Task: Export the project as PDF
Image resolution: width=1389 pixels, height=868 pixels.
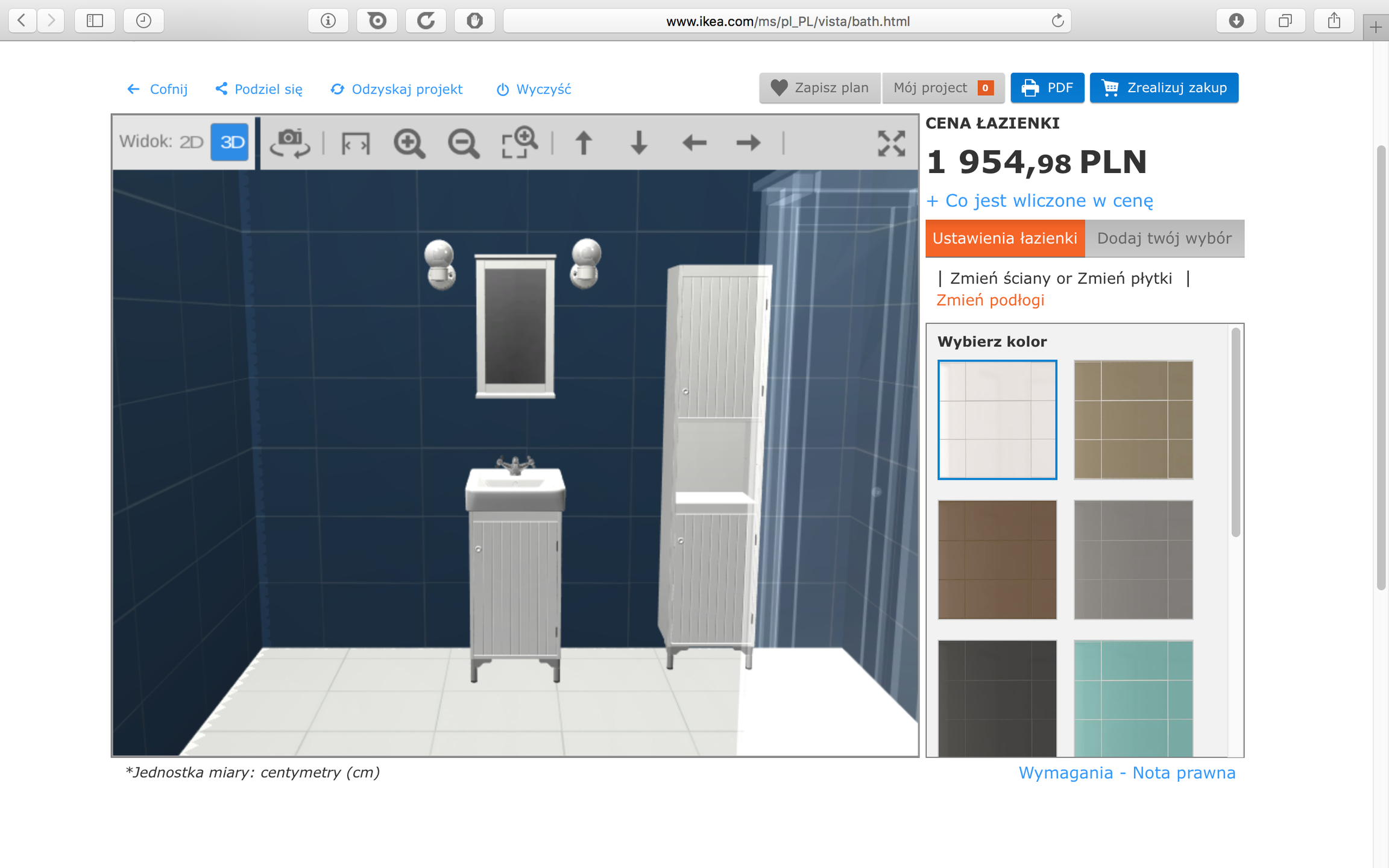Action: [1047, 87]
